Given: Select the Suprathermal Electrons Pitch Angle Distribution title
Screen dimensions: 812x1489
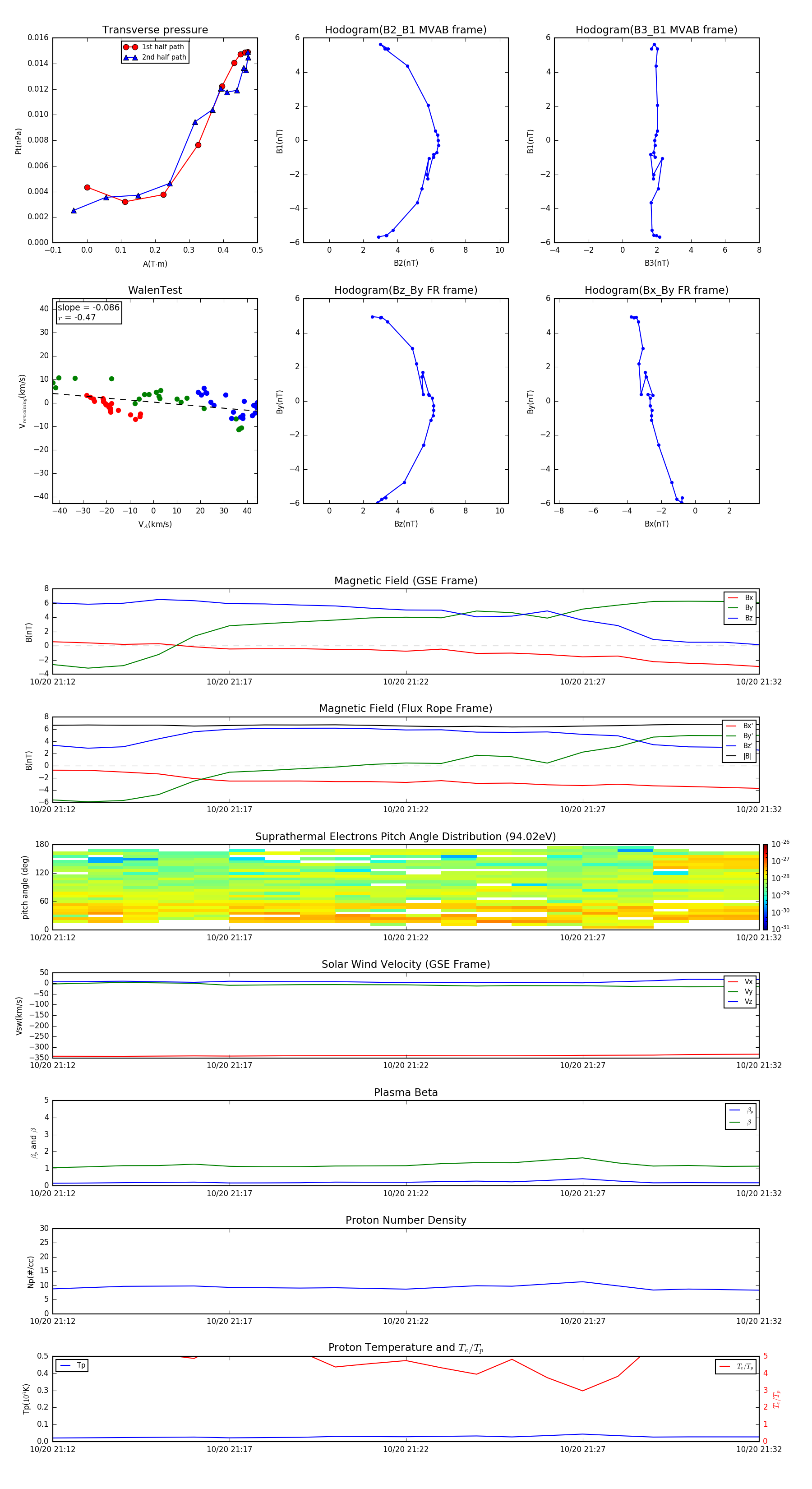Looking at the screenshot, I should pyautogui.click(x=406, y=837).
